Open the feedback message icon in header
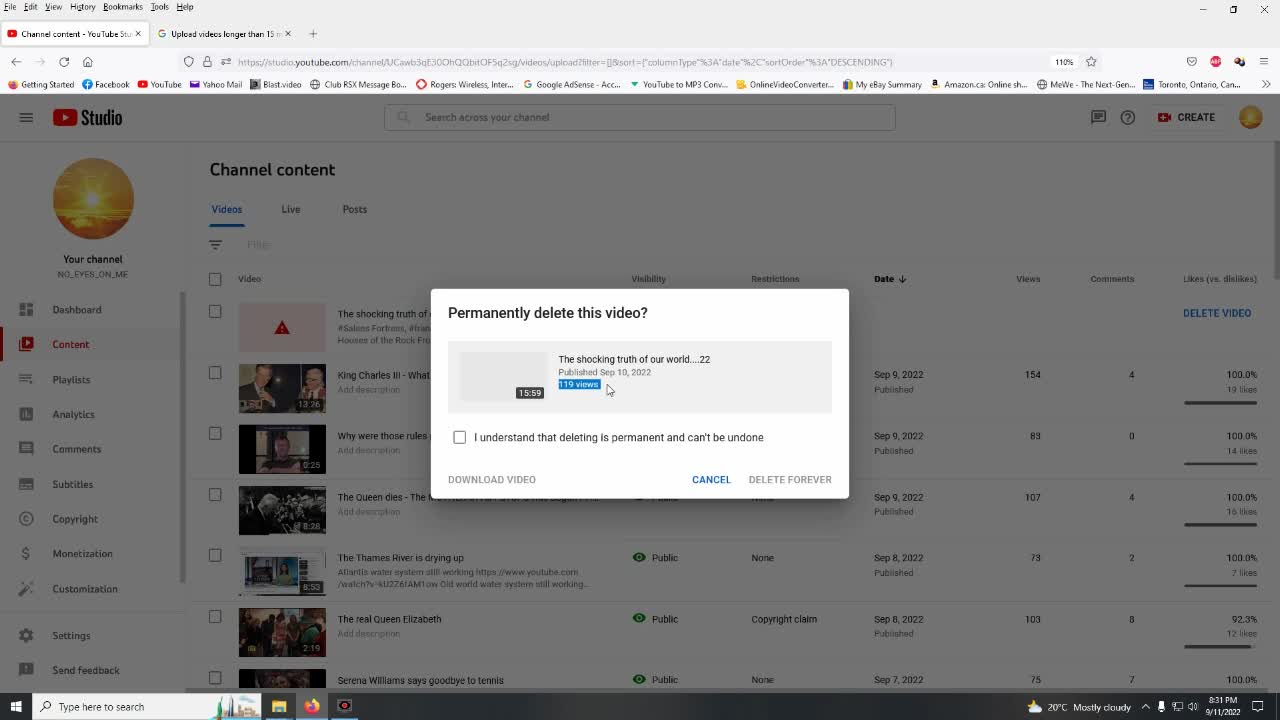 (1098, 117)
